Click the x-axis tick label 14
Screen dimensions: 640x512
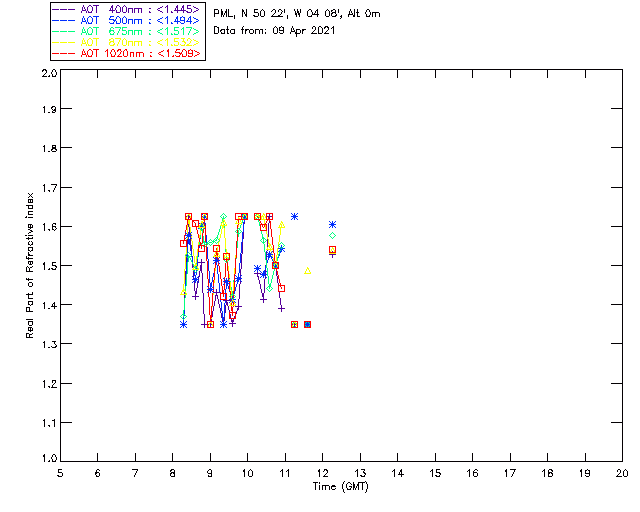click(x=398, y=473)
